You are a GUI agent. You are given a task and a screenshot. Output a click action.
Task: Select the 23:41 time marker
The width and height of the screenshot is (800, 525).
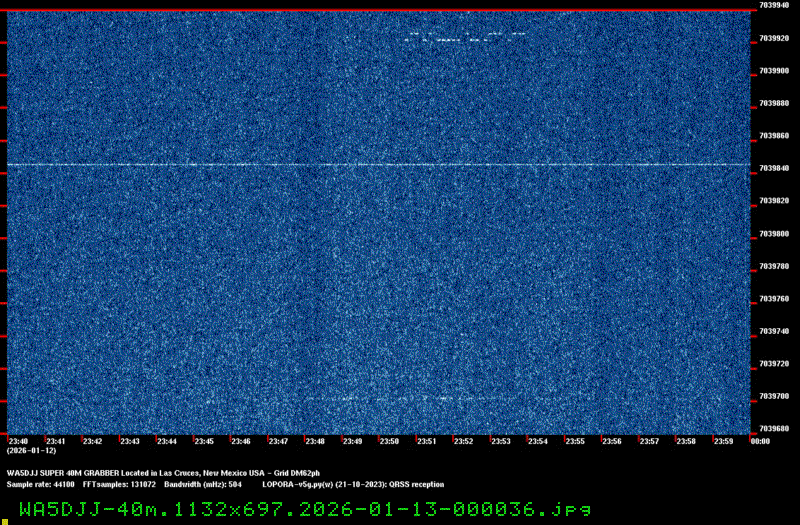tap(56, 441)
